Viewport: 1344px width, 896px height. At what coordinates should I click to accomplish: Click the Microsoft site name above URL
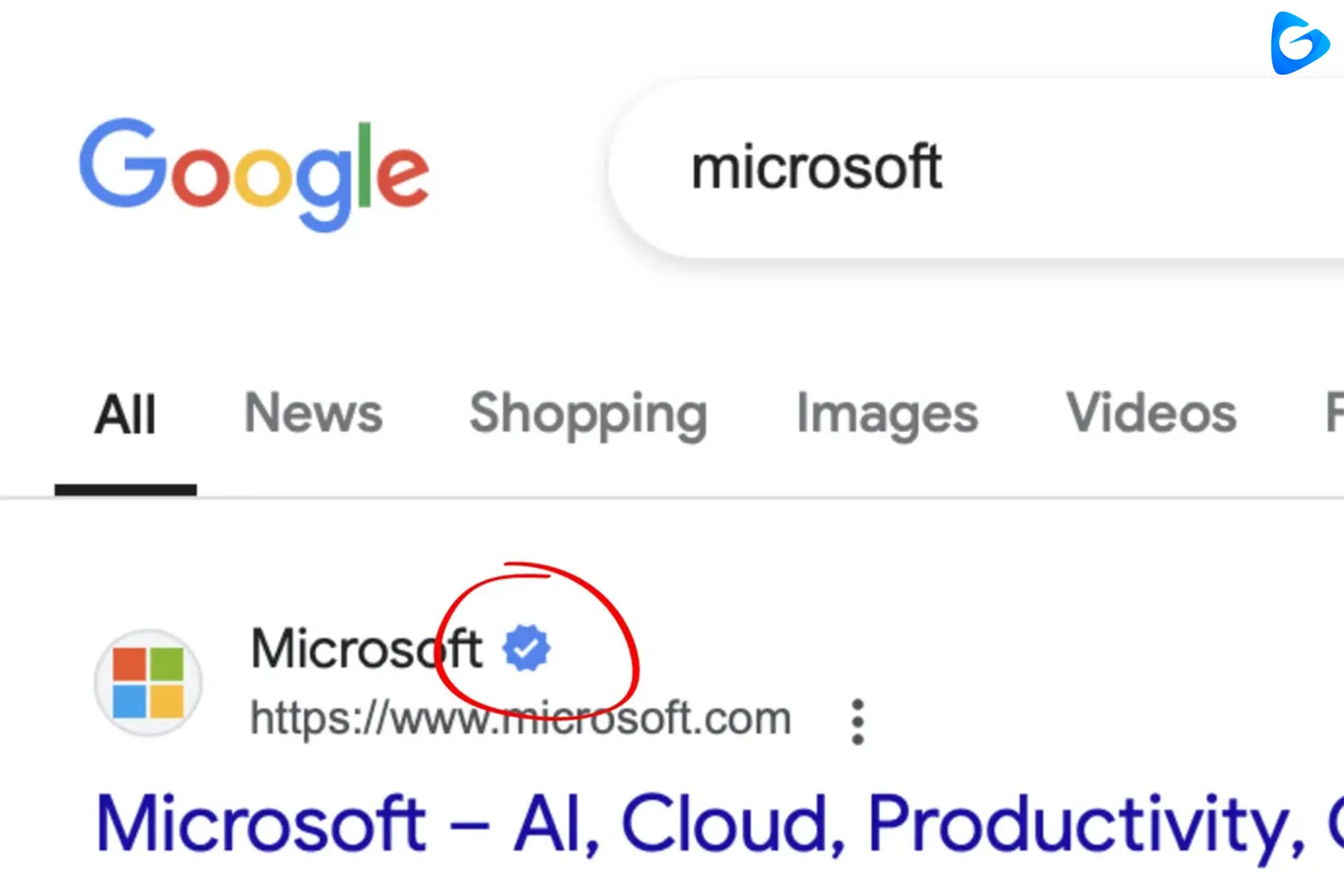pos(367,648)
